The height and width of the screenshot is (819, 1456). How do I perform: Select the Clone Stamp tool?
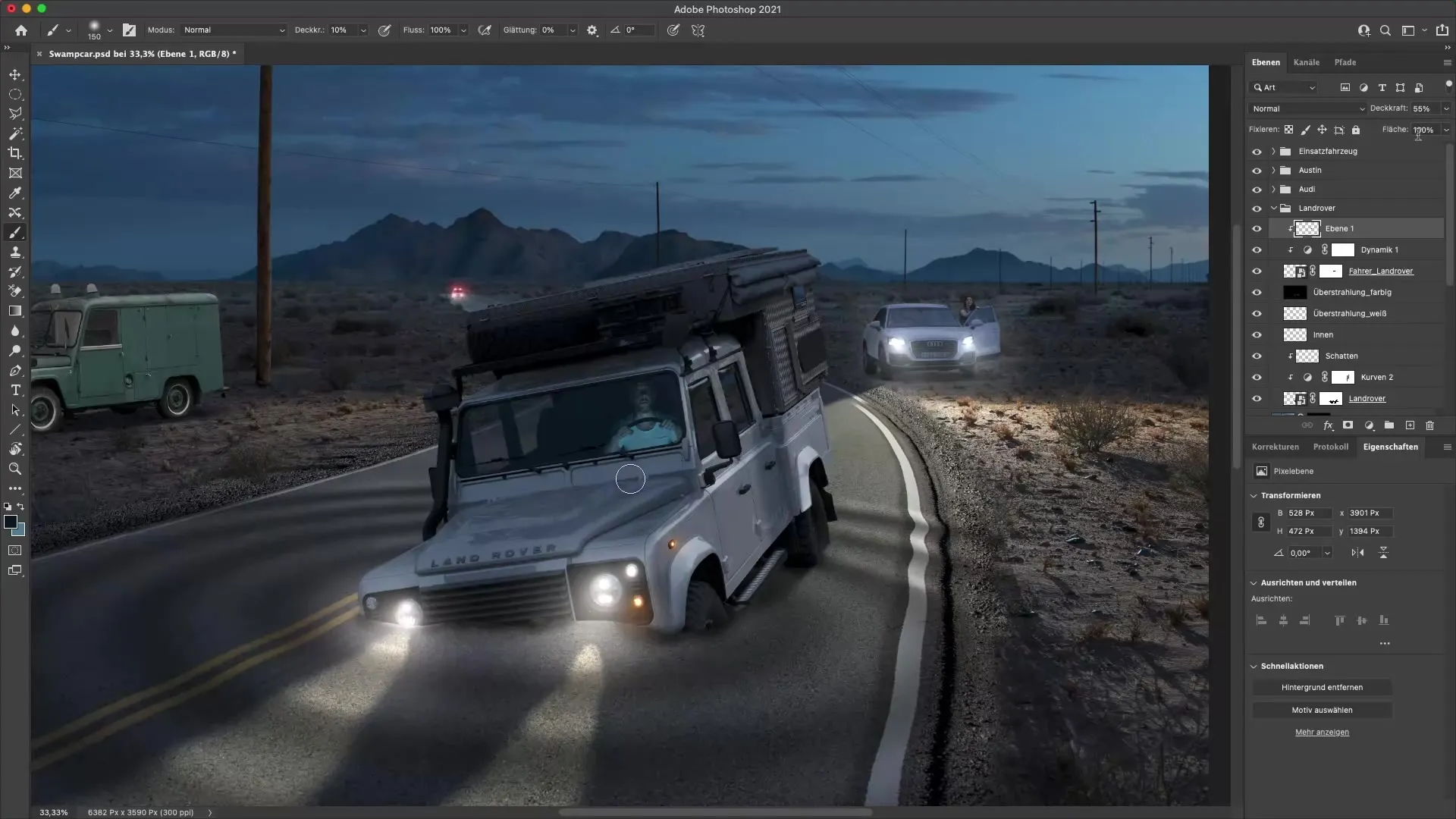coord(15,252)
